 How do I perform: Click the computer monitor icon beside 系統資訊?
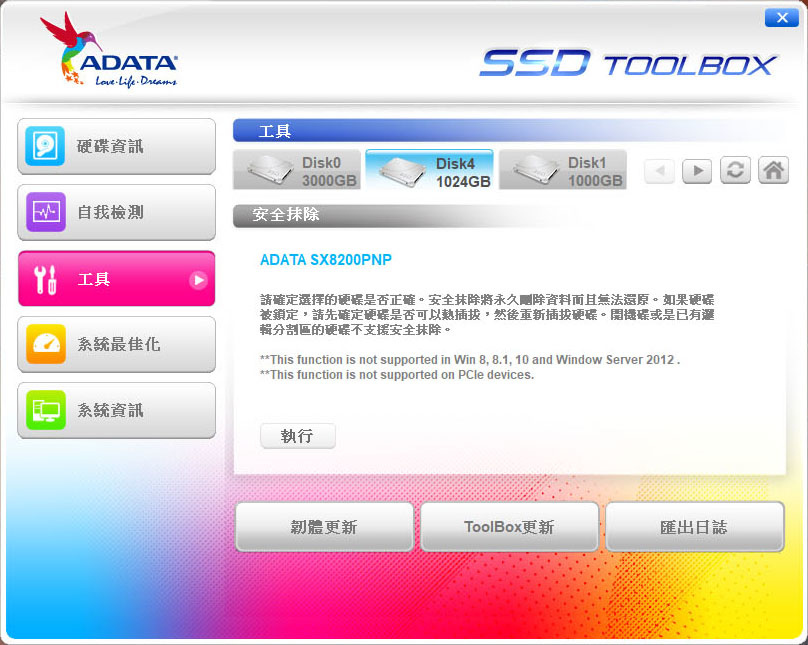[x=46, y=410]
